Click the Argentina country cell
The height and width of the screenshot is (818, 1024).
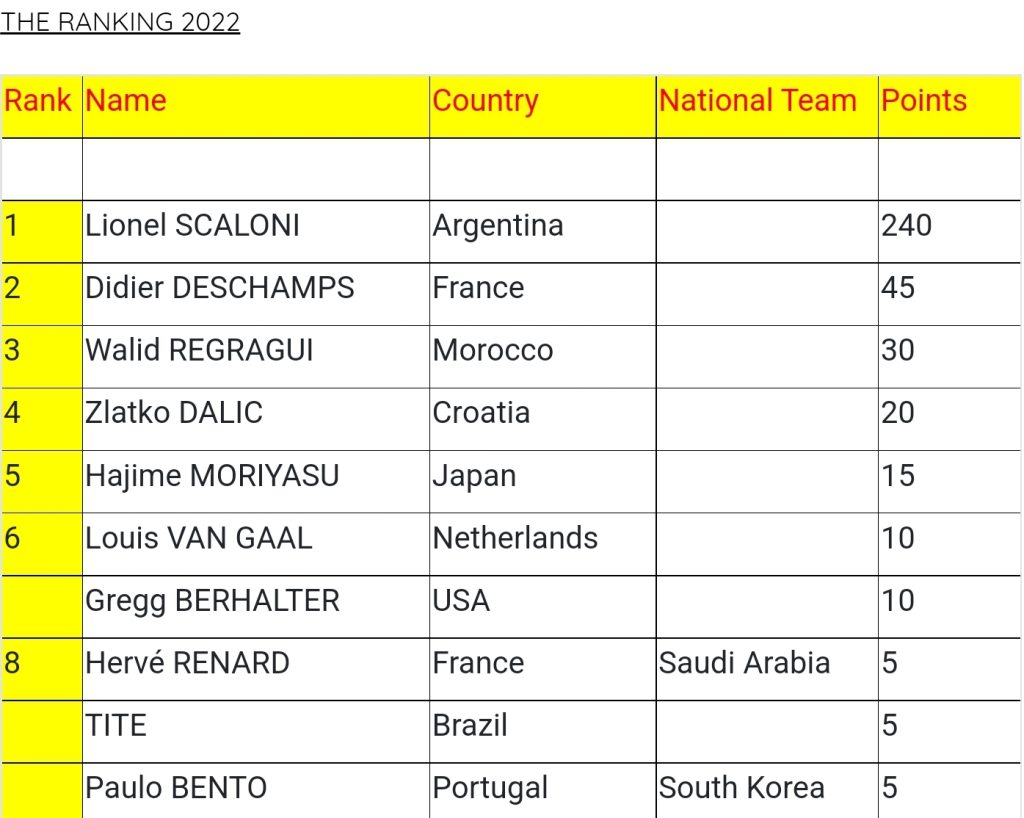point(498,226)
